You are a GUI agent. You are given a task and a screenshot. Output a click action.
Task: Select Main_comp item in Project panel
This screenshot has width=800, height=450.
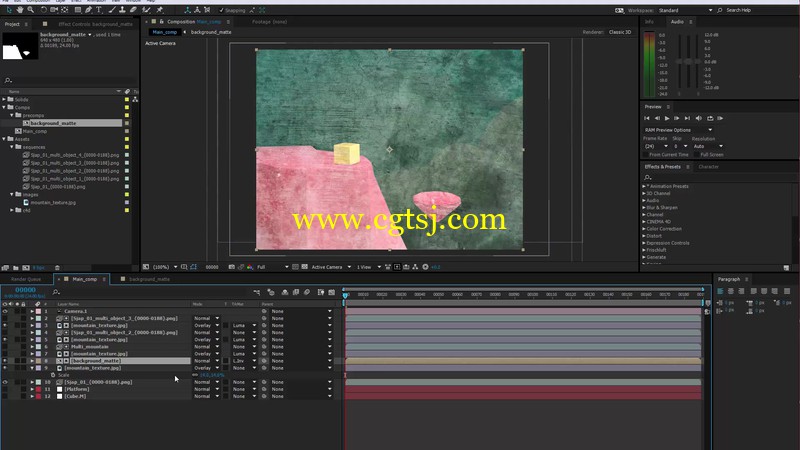(35, 132)
